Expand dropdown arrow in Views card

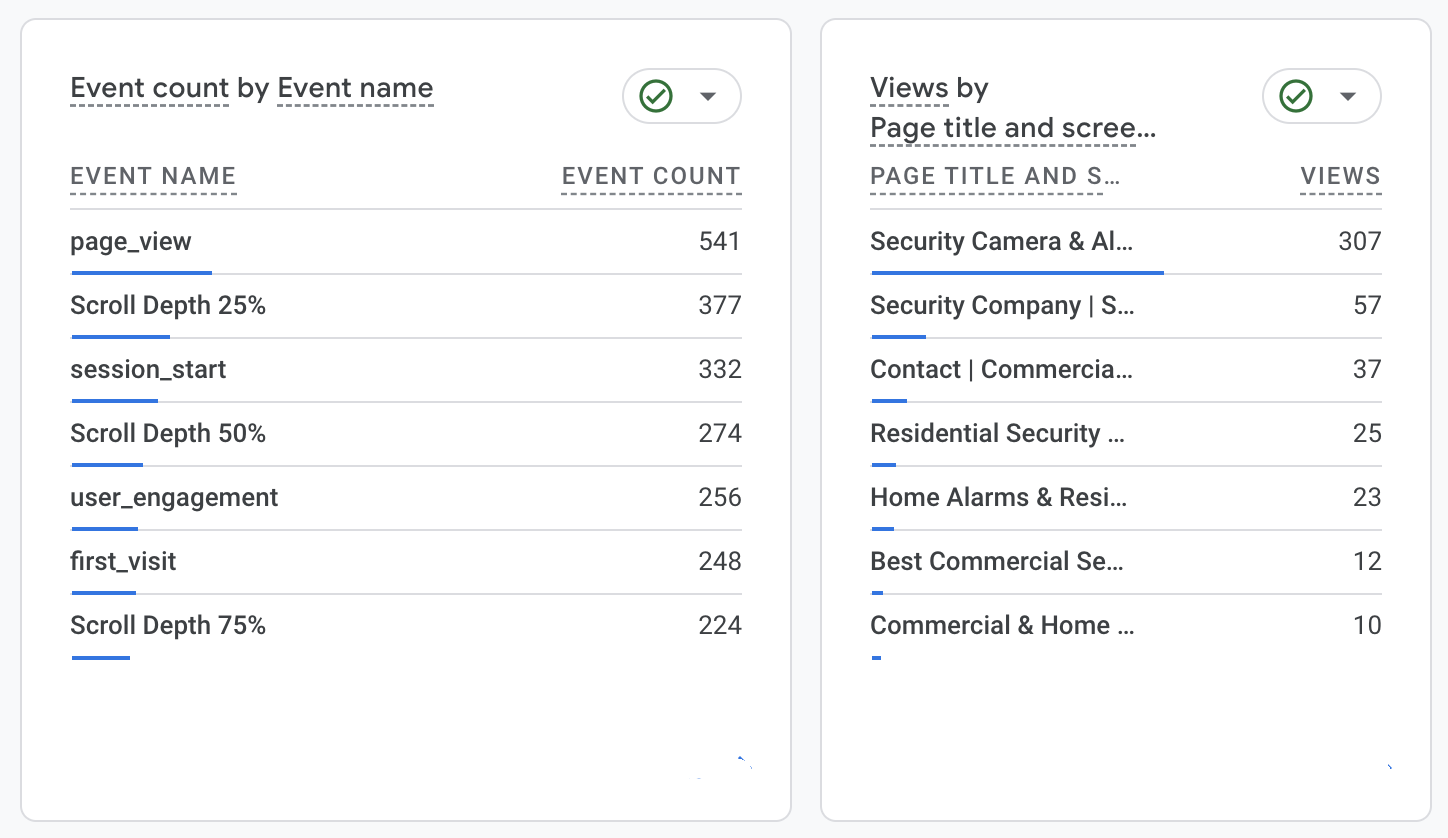(1348, 96)
